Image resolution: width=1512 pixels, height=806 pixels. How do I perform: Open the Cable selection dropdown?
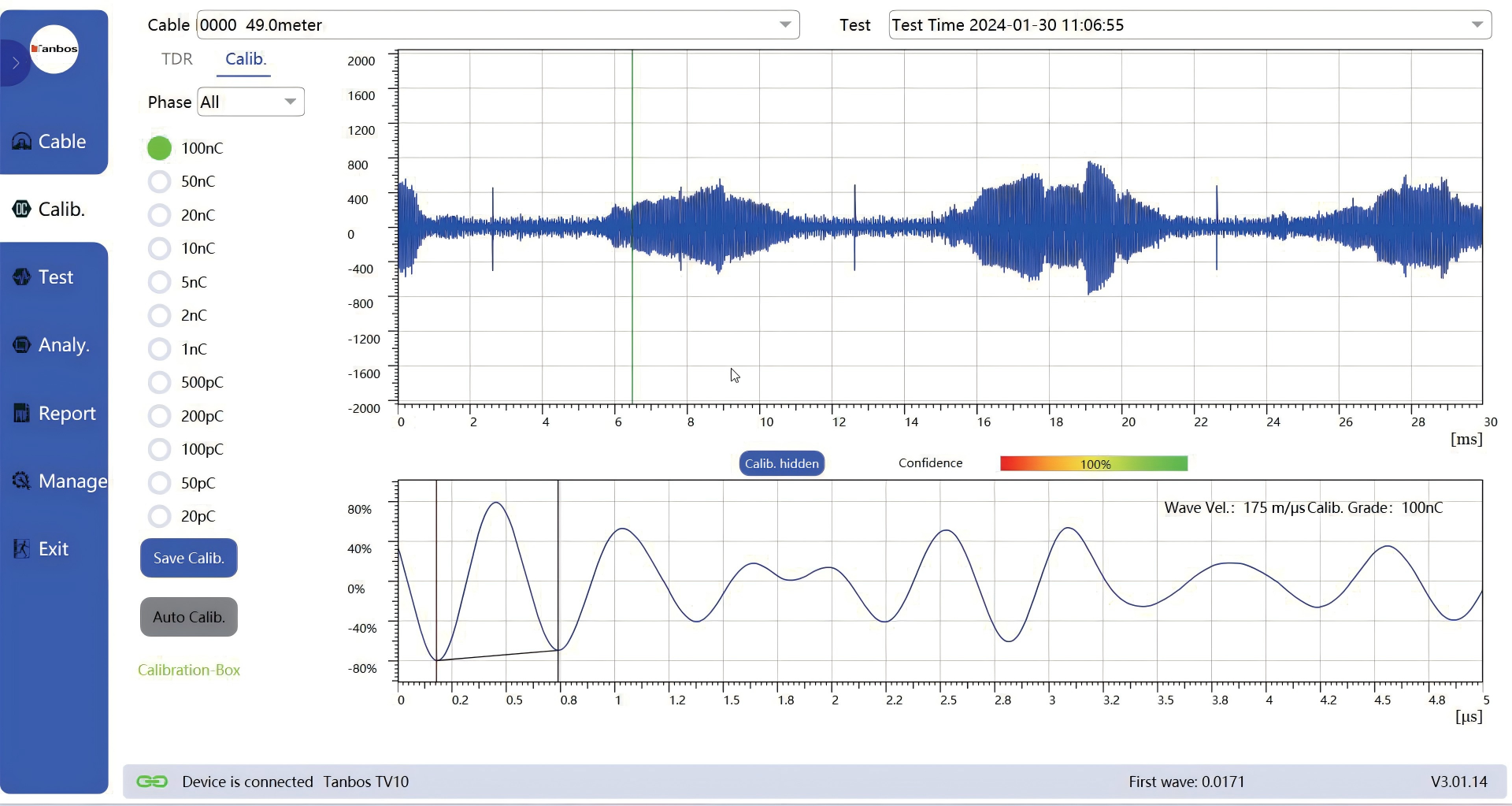784,25
